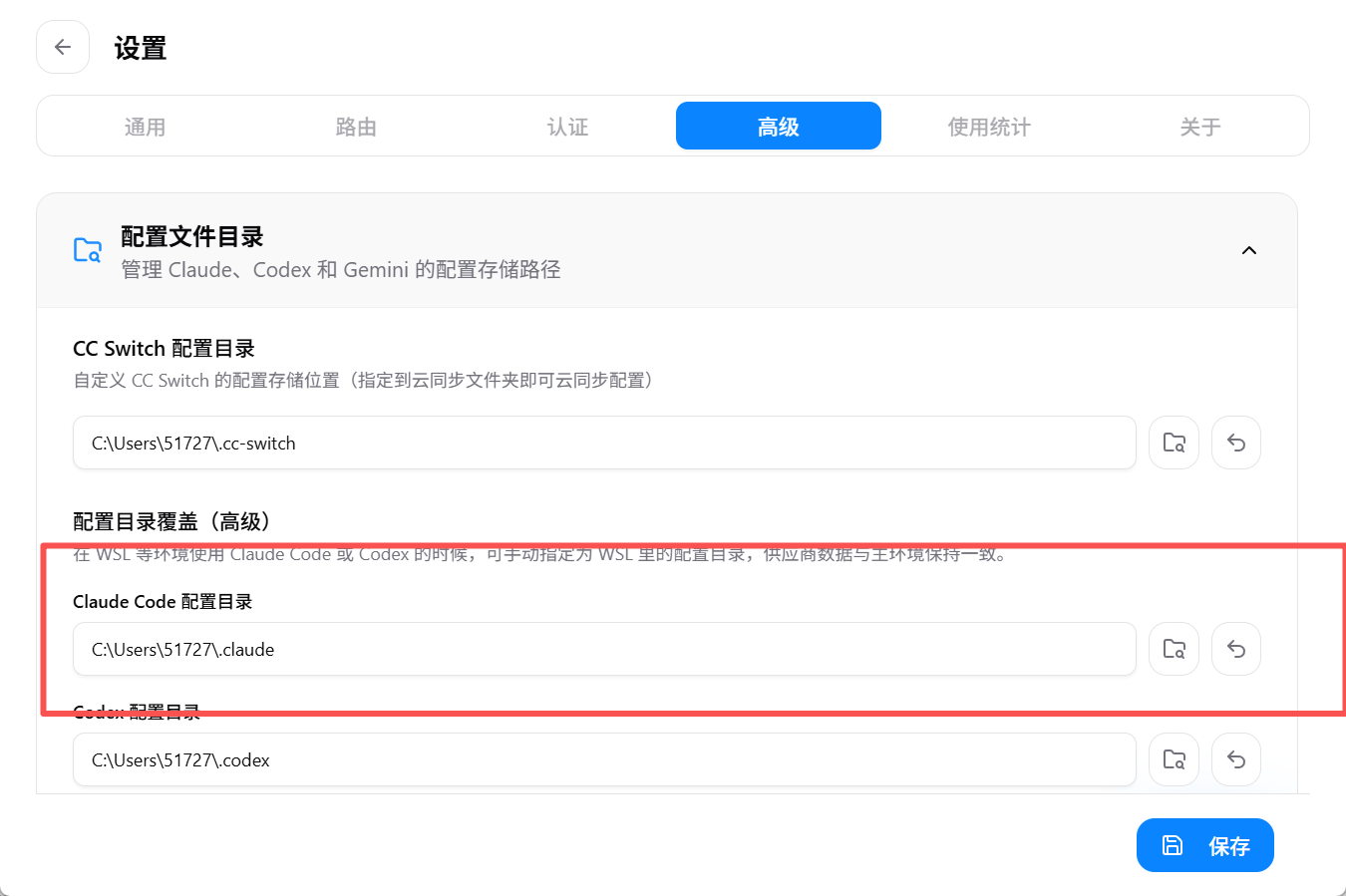Reset CC Switch 配置目录 path
The width and height of the screenshot is (1346, 896).
tap(1236, 443)
